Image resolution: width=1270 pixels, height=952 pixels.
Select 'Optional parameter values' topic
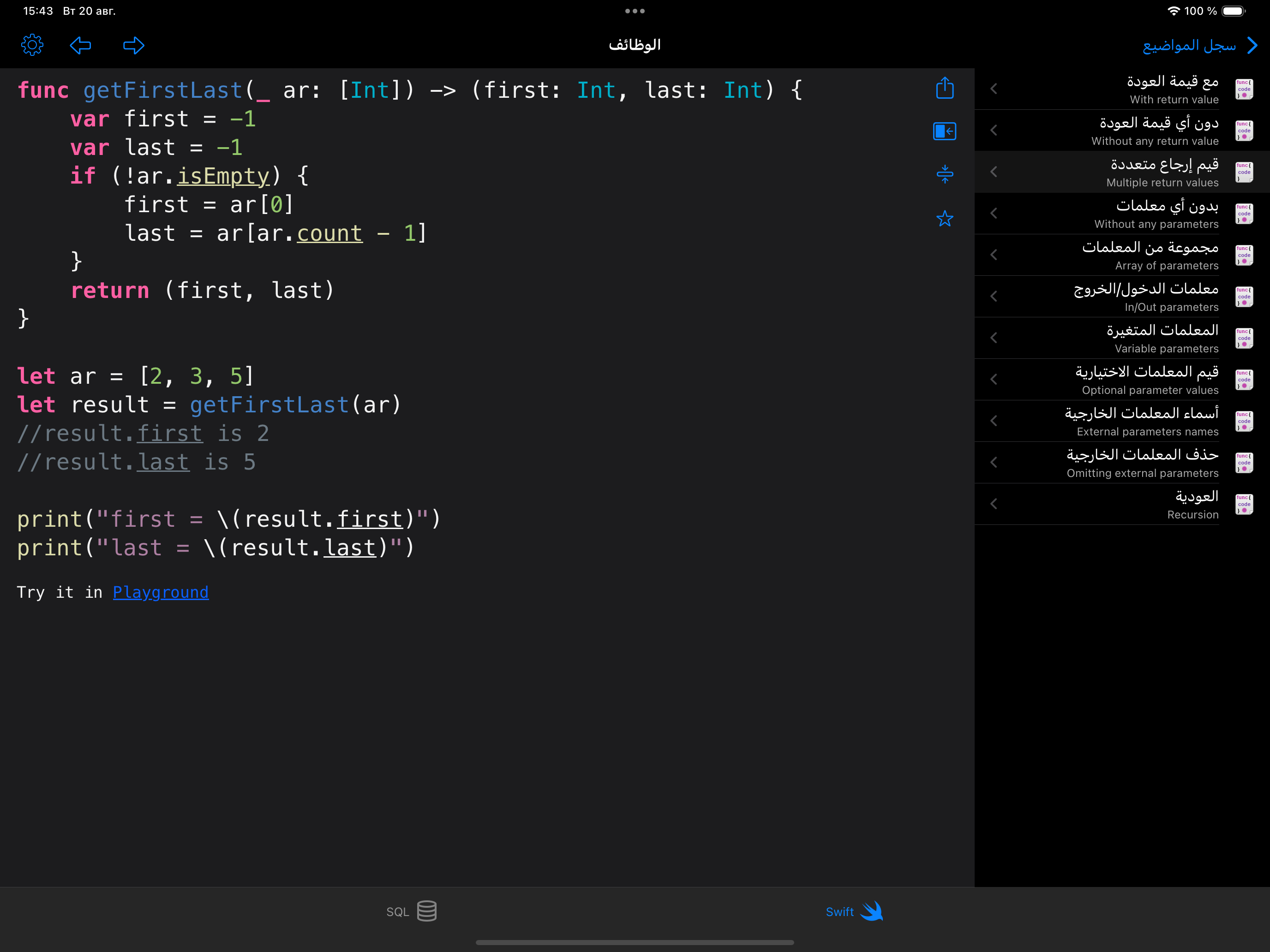coord(1122,379)
